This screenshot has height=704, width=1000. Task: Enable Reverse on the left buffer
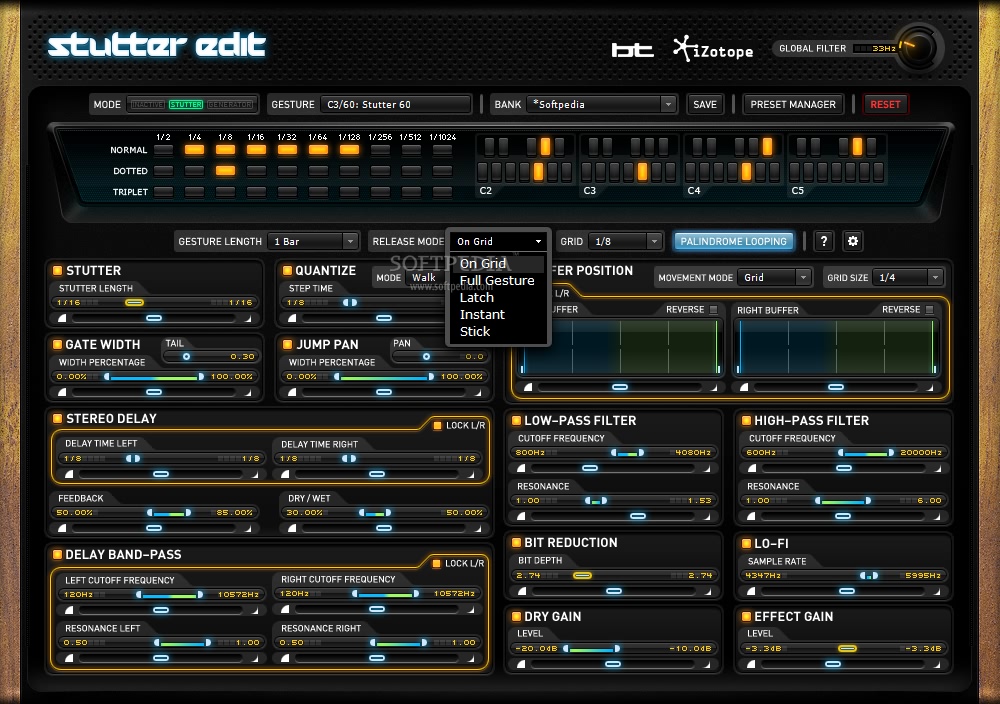(713, 309)
